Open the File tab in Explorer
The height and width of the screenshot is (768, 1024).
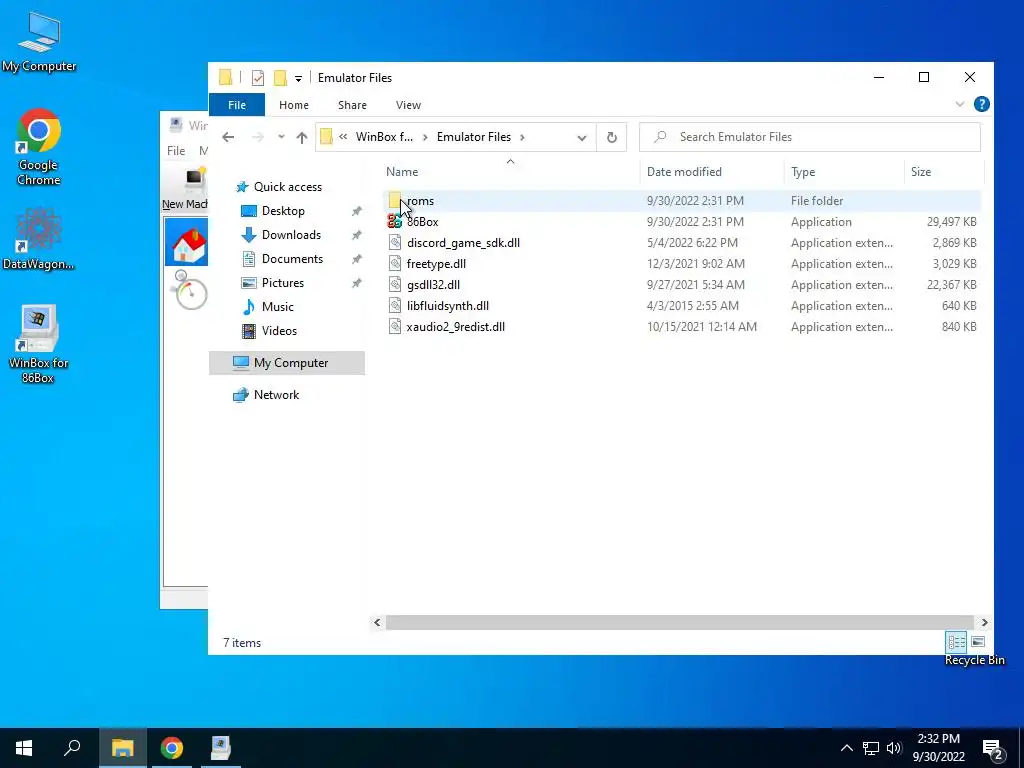(x=237, y=105)
